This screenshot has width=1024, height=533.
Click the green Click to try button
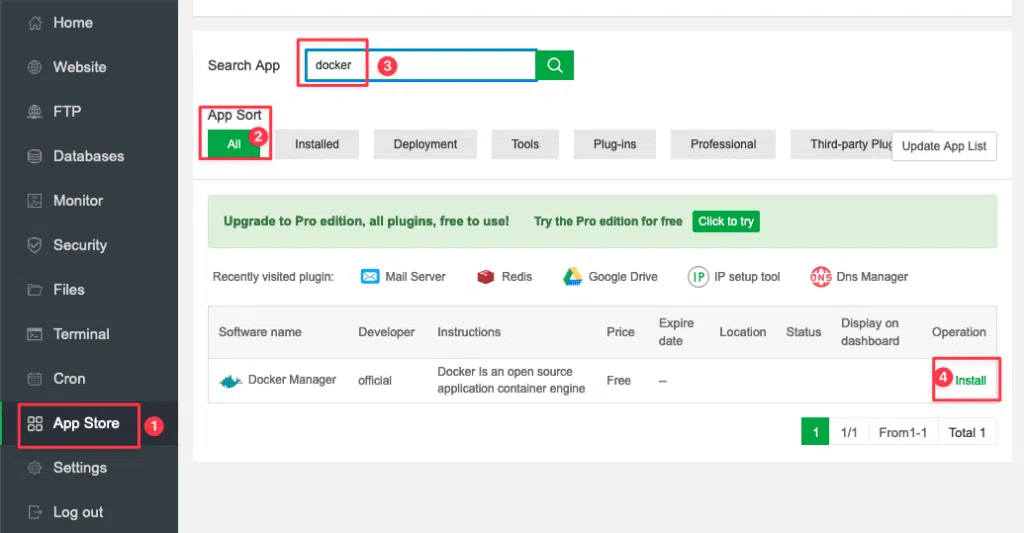tap(726, 221)
